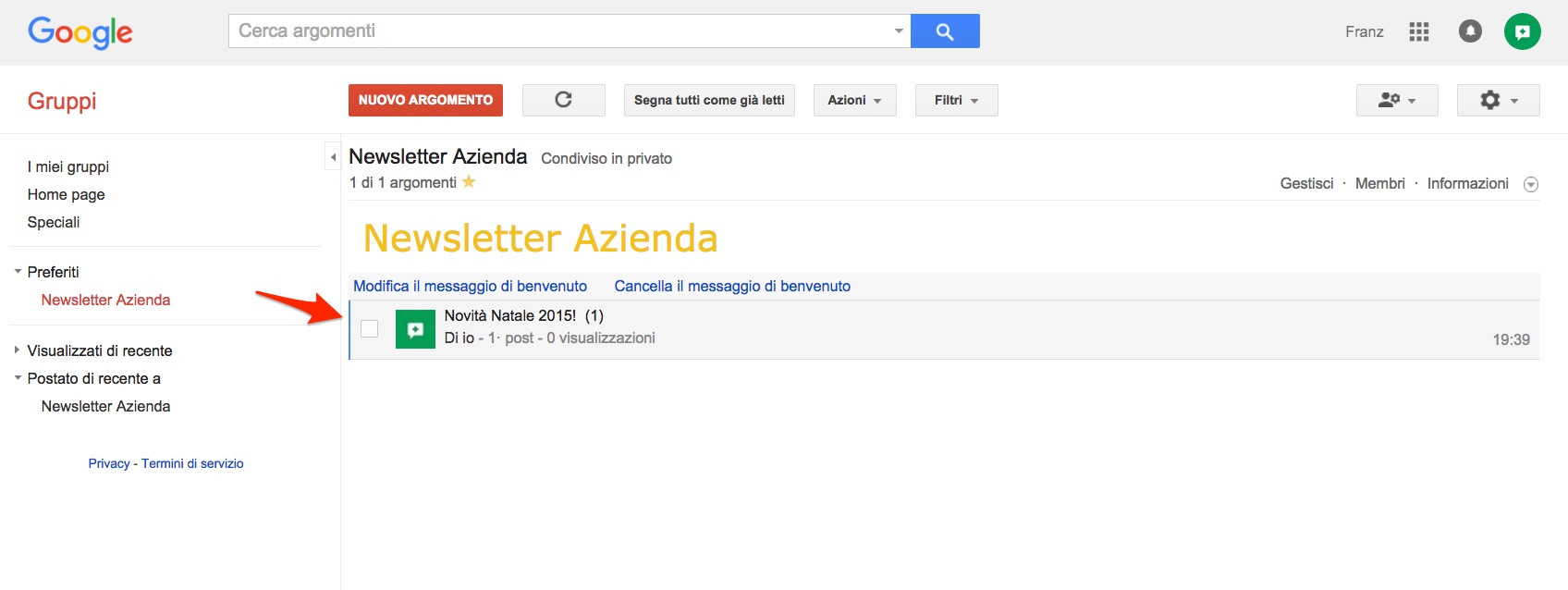
Task: Open the members settings people icon
Action: click(x=1396, y=100)
